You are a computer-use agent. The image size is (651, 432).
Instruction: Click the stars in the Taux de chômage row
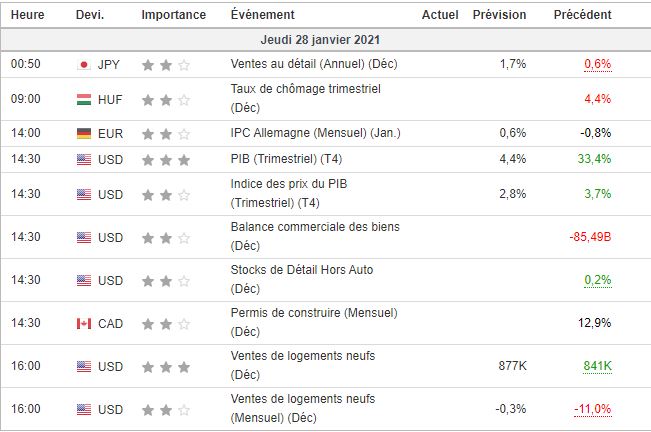pyautogui.click(x=170, y=99)
